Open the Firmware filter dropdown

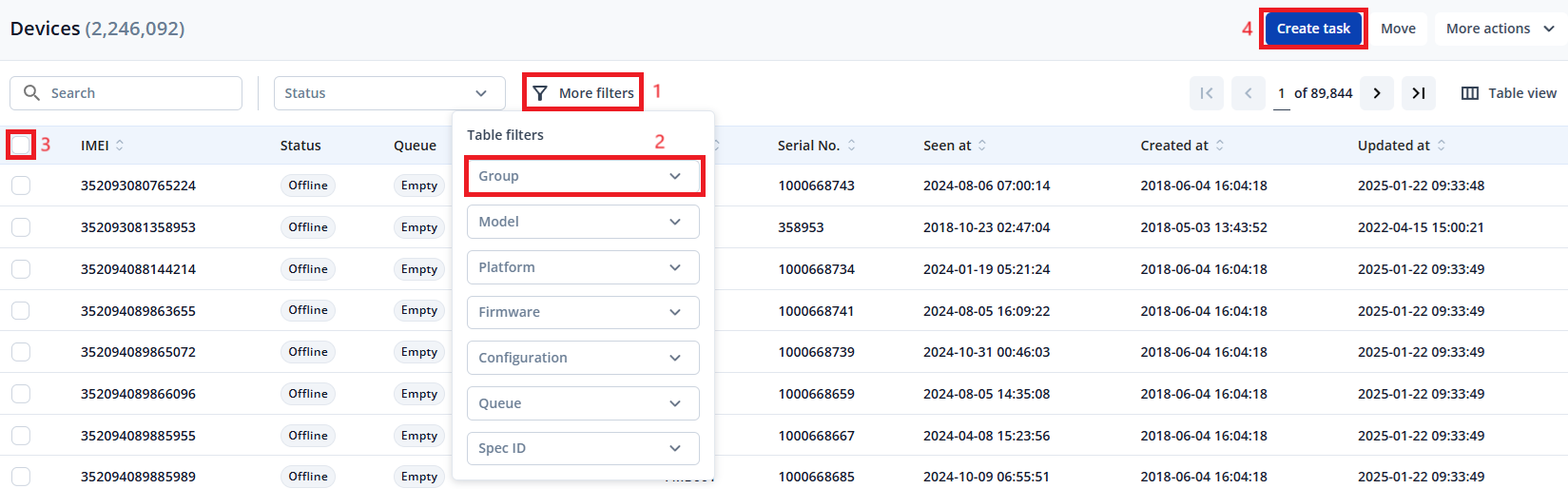pyautogui.click(x=583, y=312)
